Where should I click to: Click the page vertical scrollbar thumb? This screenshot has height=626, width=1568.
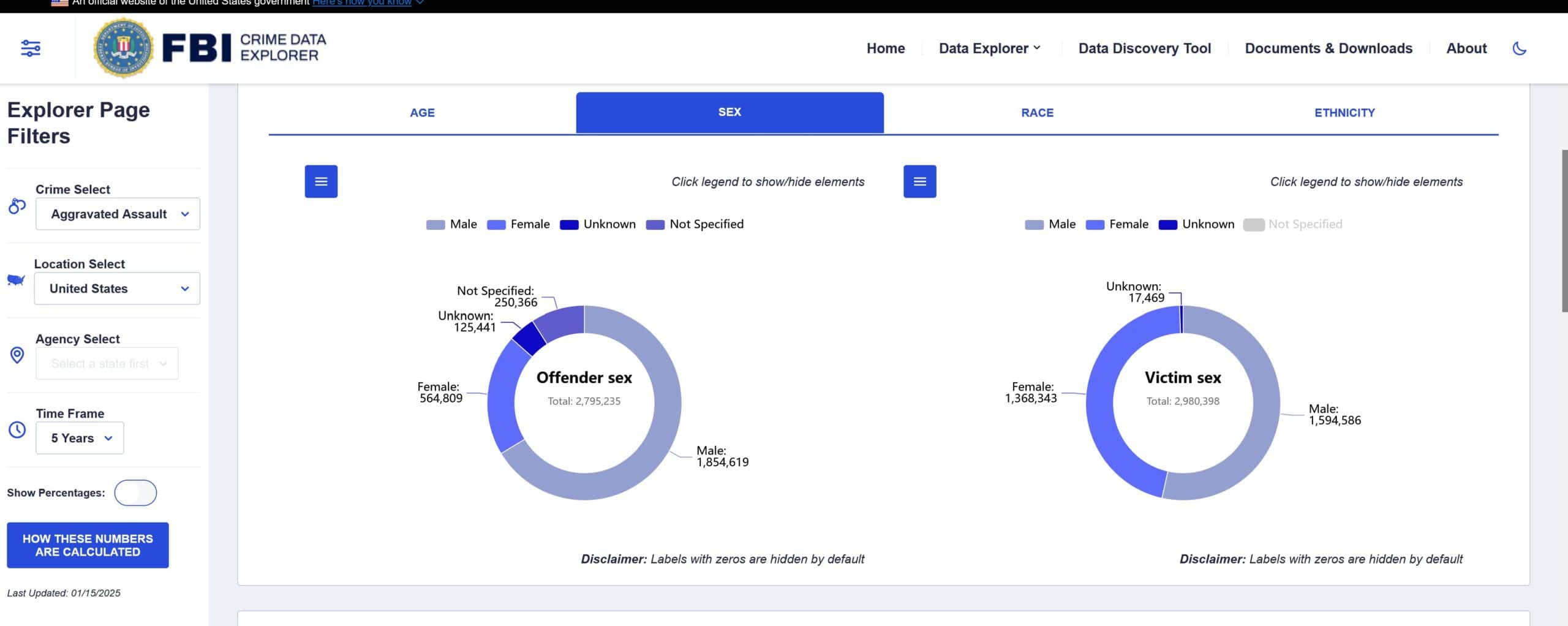[1564, 230]
